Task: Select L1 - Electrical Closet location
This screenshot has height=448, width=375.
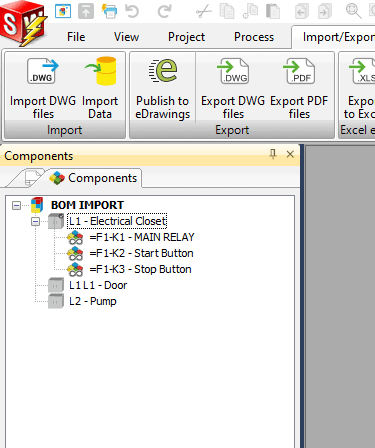Action: tap(117, 221)
